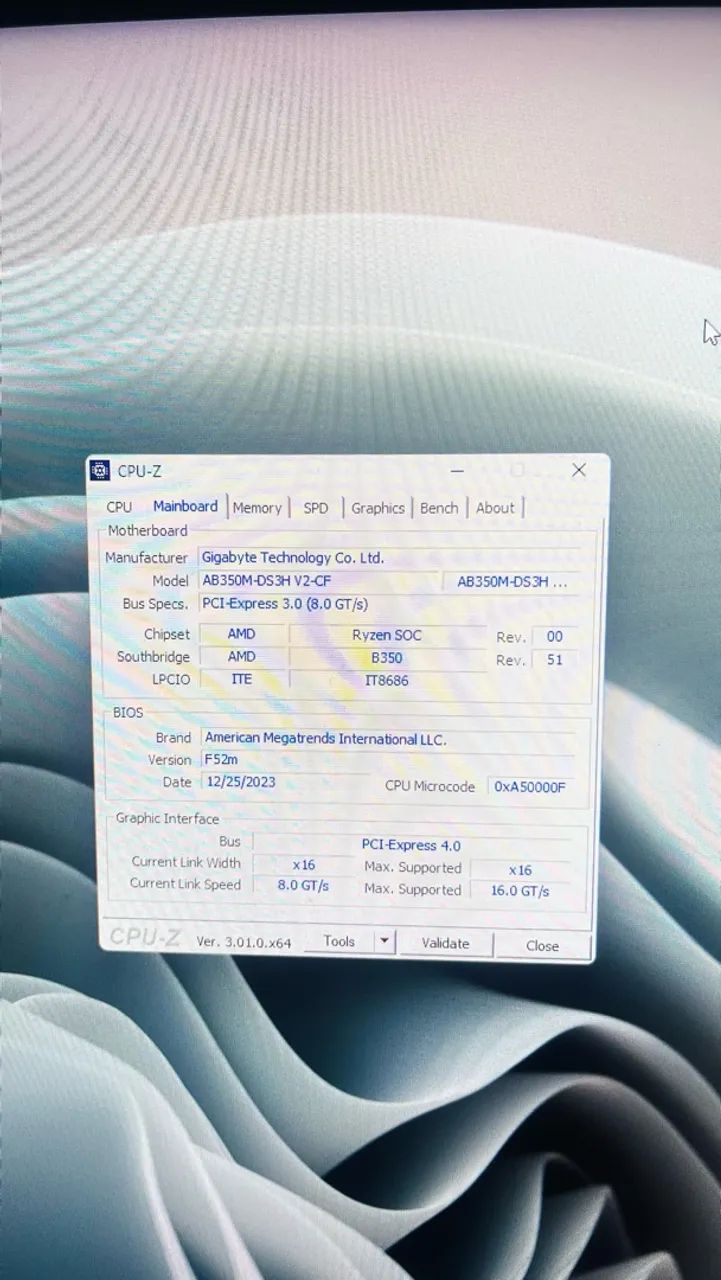Click Max. Supported speed 16.0 GT/s
The width and height of the screenshot is (721, 1280).
520,891
